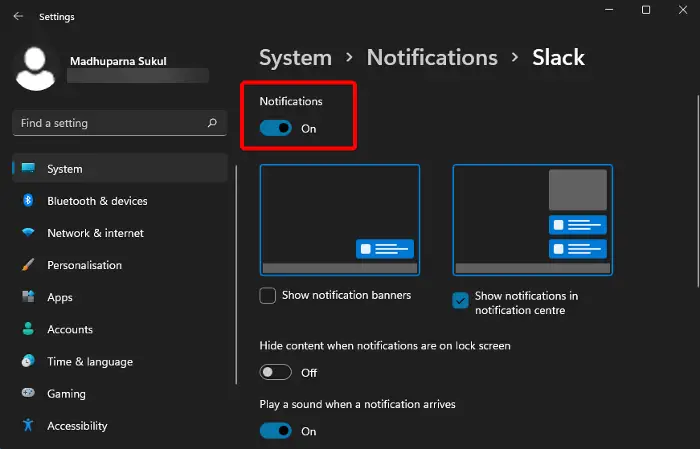Enable Show notification banners checkbox

coord(267,295)
